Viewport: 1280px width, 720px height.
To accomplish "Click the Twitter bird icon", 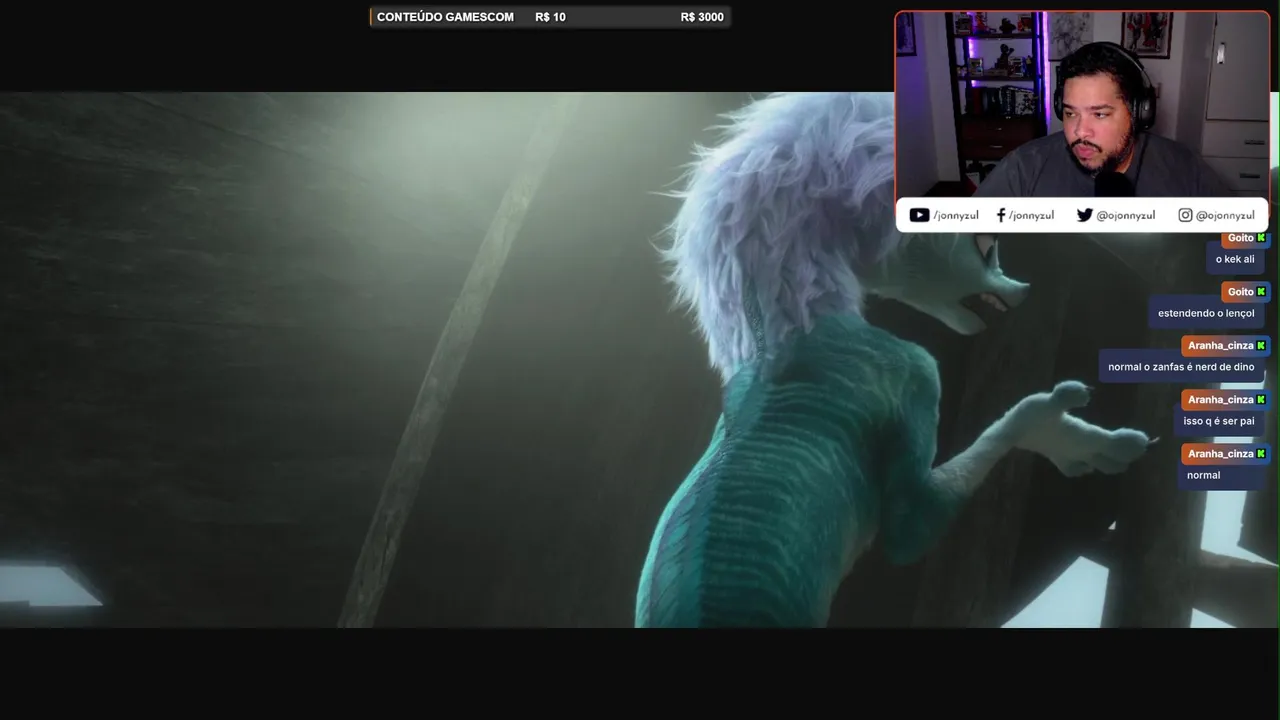I will pyautogui.click(x=1084, y=215).
